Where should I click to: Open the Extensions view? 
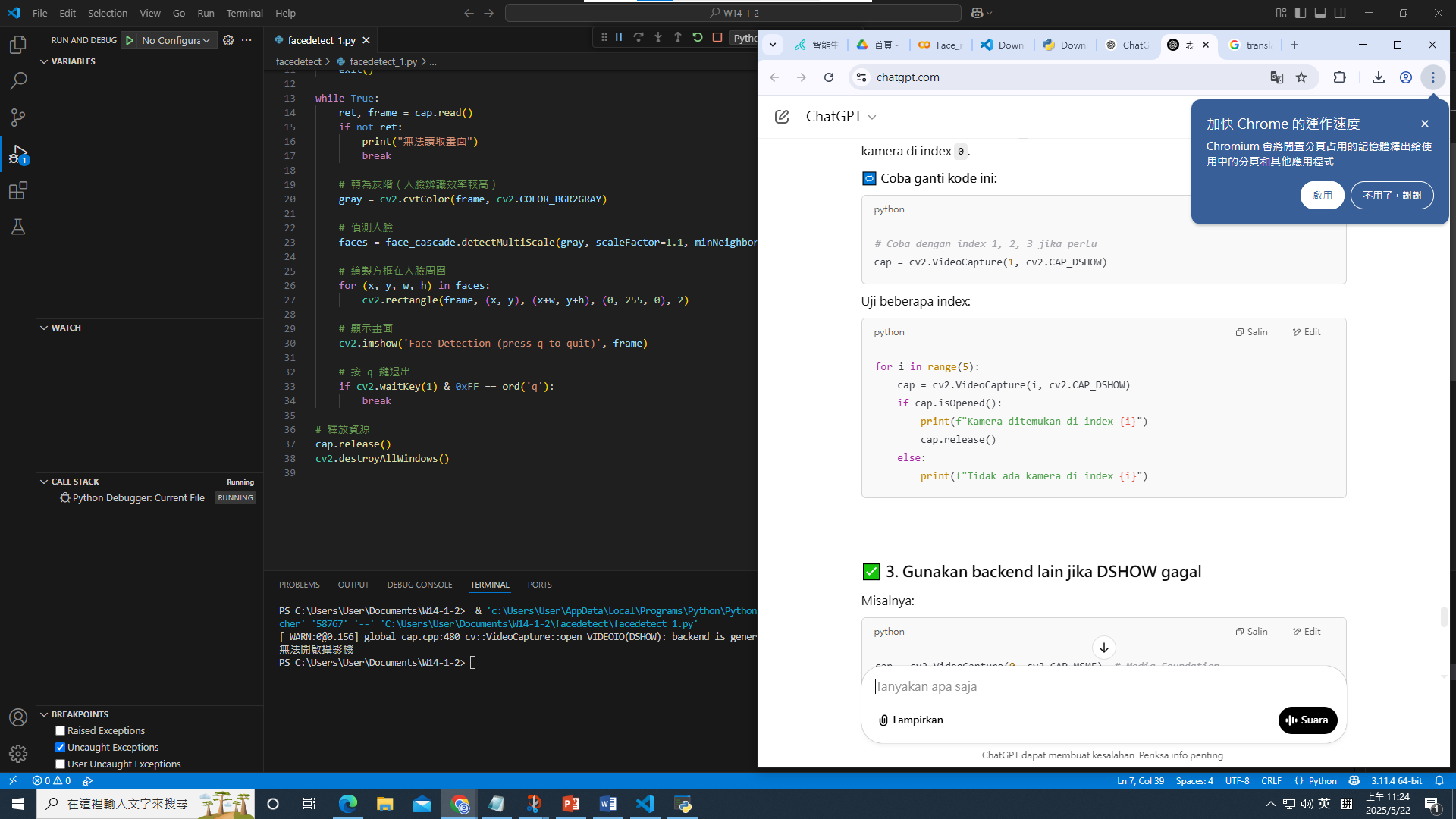point(18,190)
